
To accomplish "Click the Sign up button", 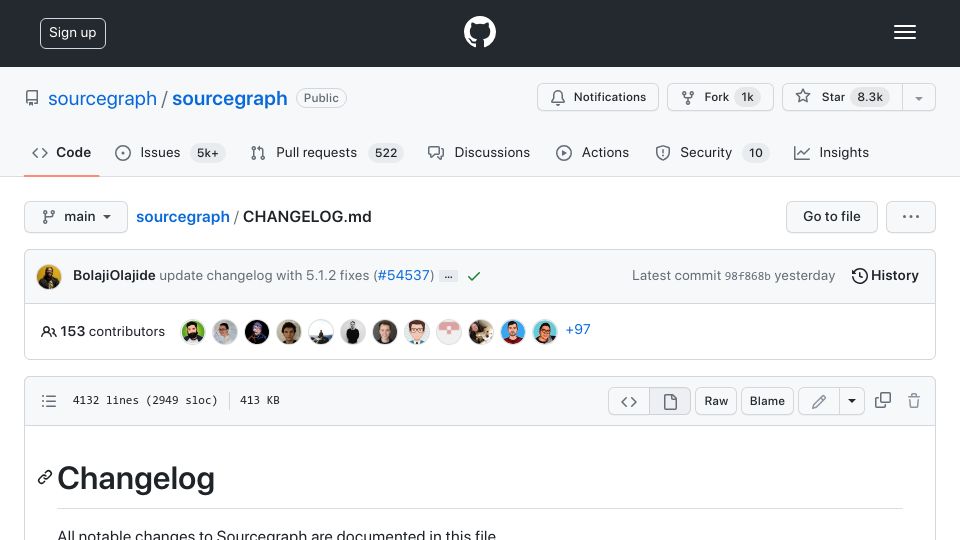I will tap(73, 33).
